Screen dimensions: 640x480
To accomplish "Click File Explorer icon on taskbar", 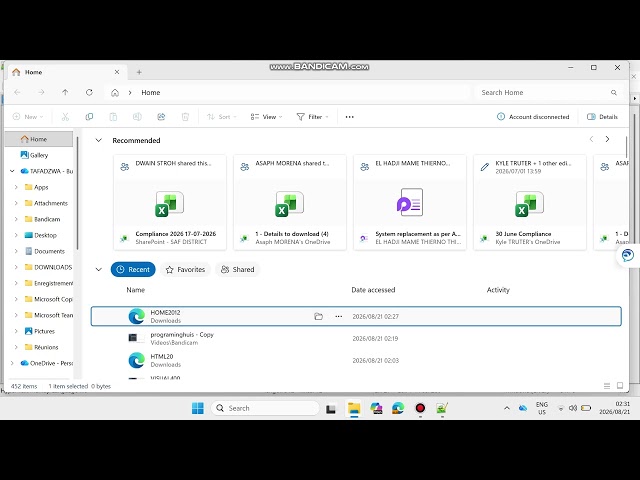I will click(354, 408).
